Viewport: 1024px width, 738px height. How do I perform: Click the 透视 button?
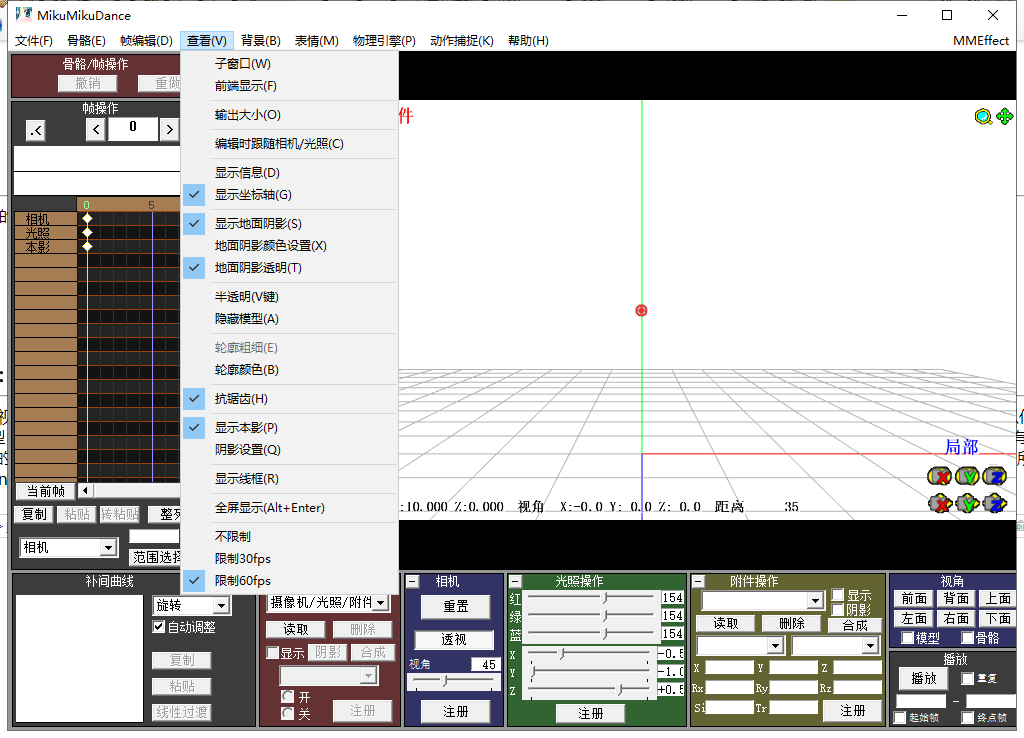454,639
